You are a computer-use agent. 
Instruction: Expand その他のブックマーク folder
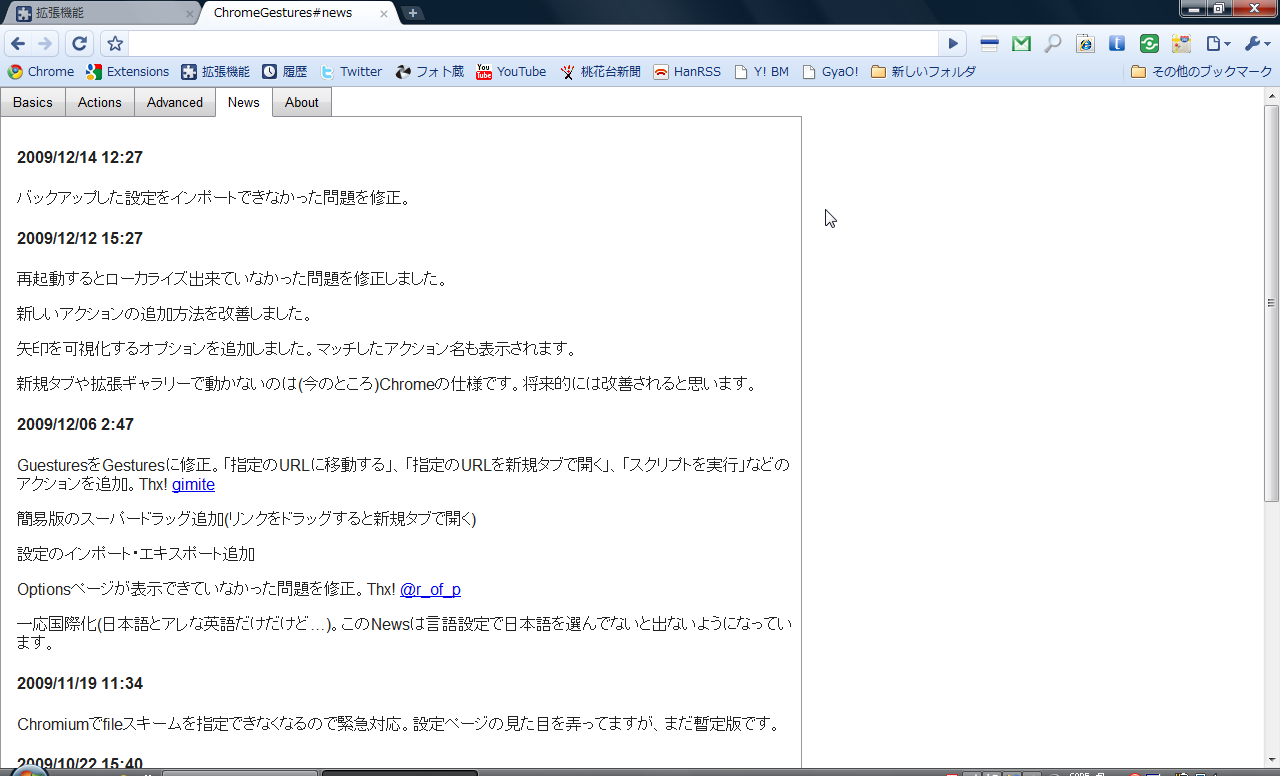click(1201, 72)
